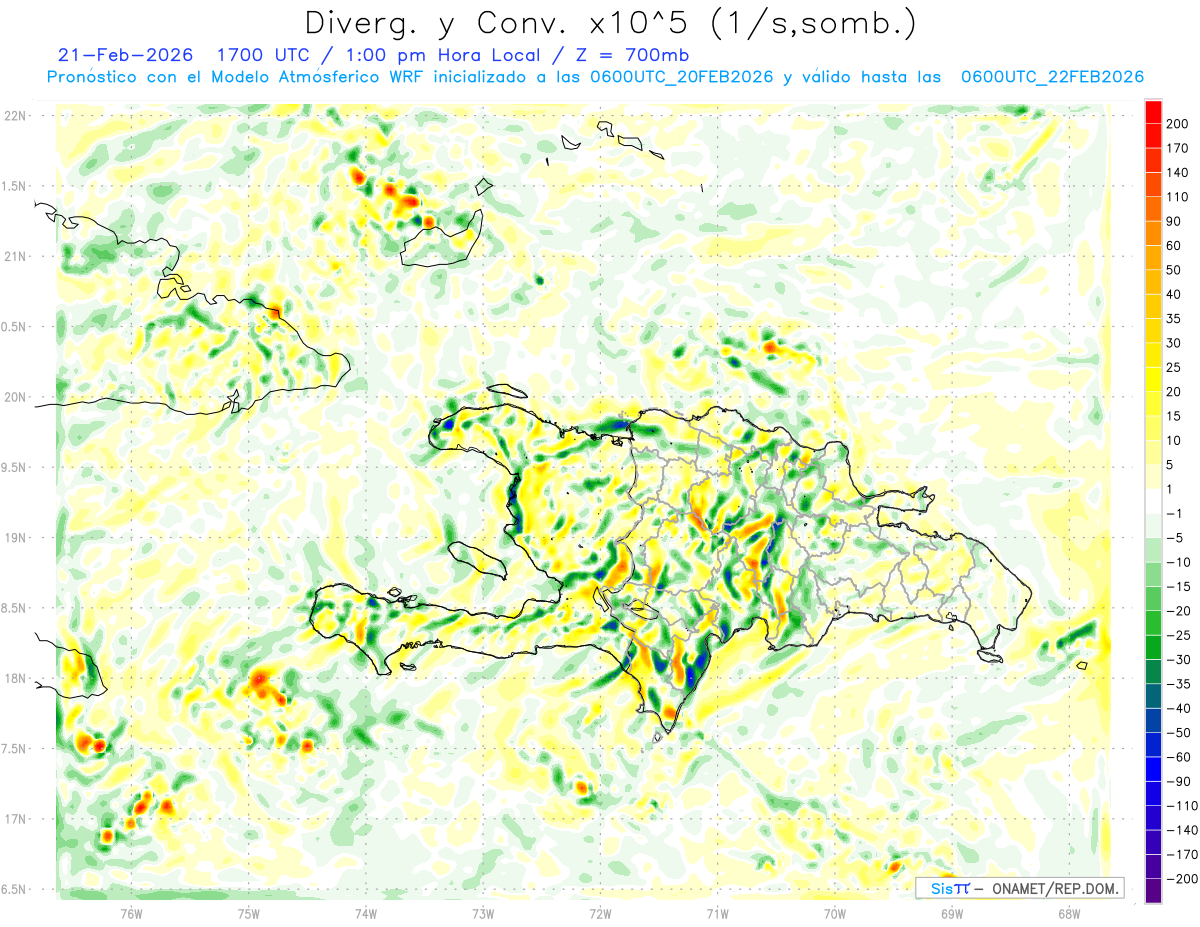Click the '75W' longitude label

click(x=249, y=912)
